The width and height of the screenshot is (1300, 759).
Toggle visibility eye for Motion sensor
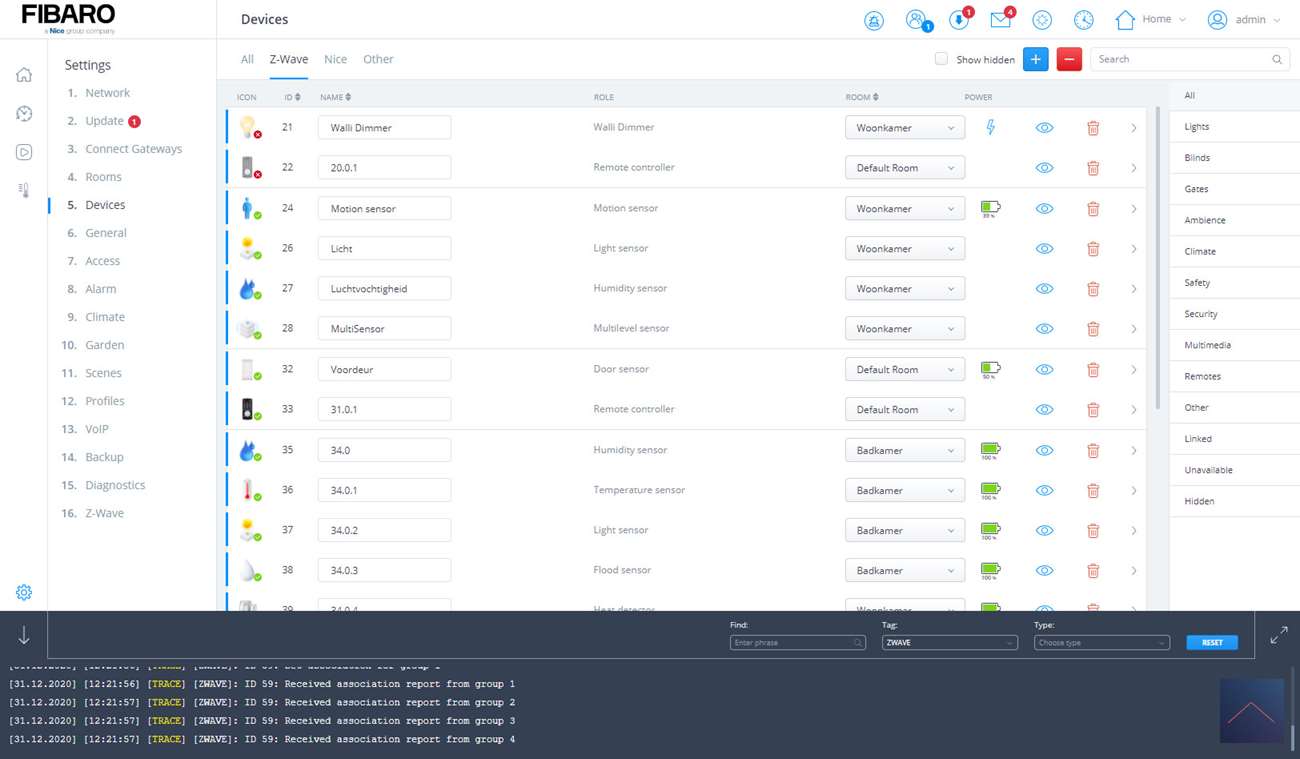(1044, 209)
